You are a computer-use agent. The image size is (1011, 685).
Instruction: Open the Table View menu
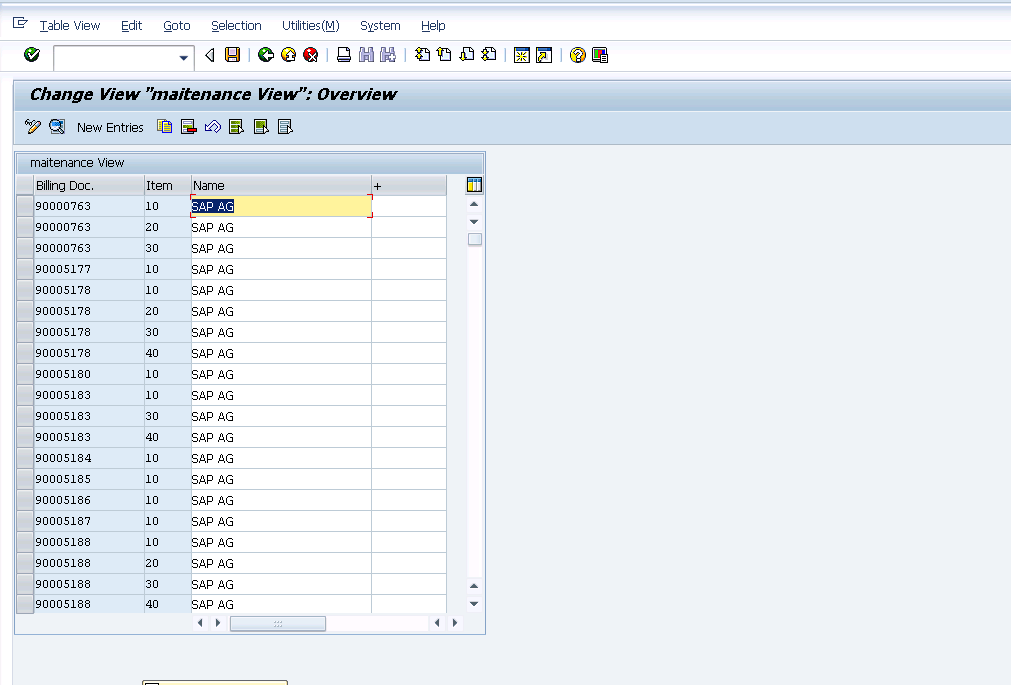click(70, 26)
